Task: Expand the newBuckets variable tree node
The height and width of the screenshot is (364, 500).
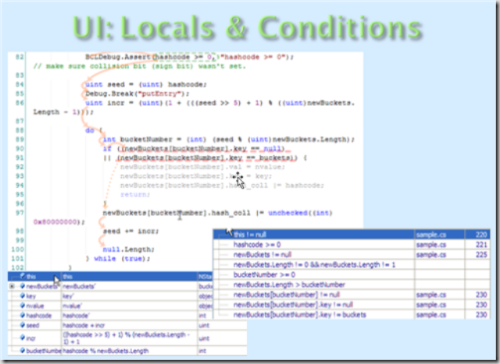Action: tap(12, 286)
